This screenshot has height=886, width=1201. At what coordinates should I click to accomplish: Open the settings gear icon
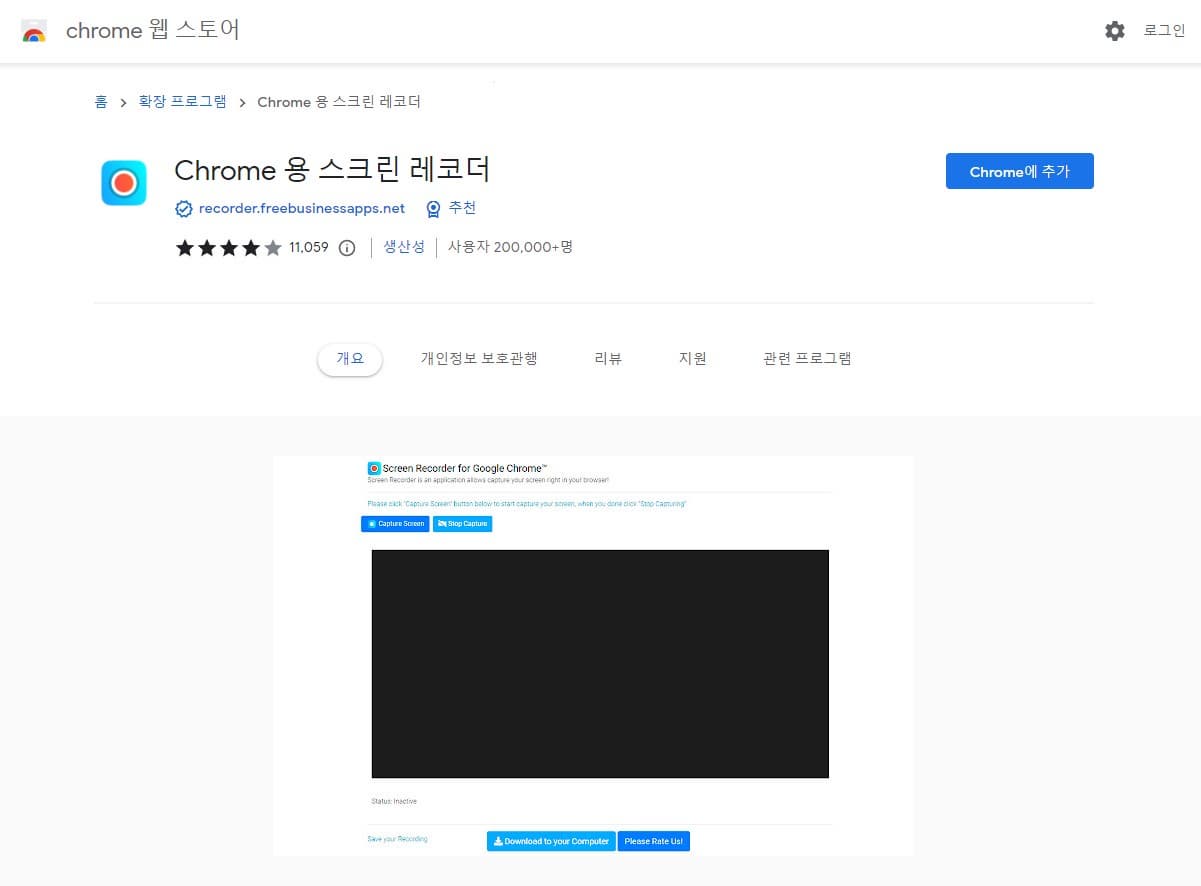coord(1114,30)
